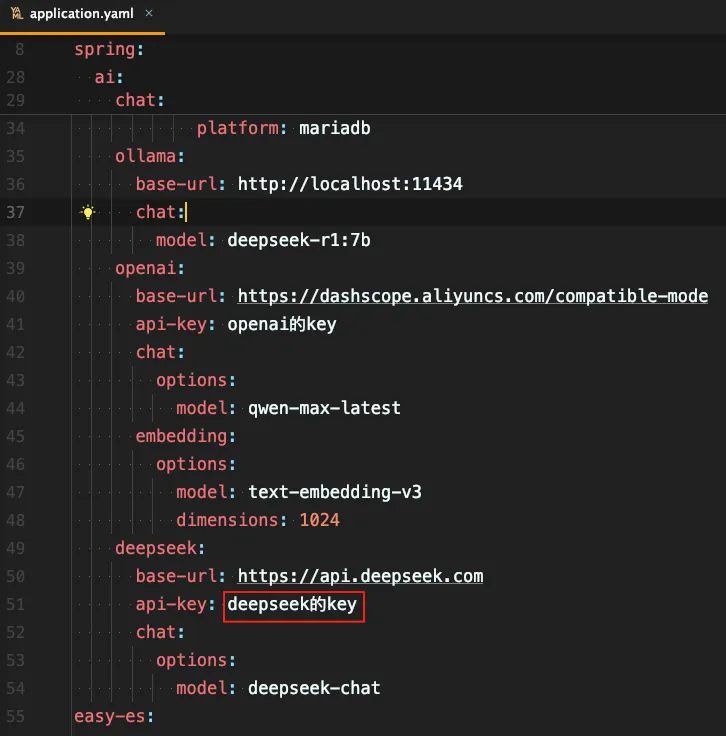Switch to the application.yaml tab
This screenshot has width=726, height=736.
point(80,14)
